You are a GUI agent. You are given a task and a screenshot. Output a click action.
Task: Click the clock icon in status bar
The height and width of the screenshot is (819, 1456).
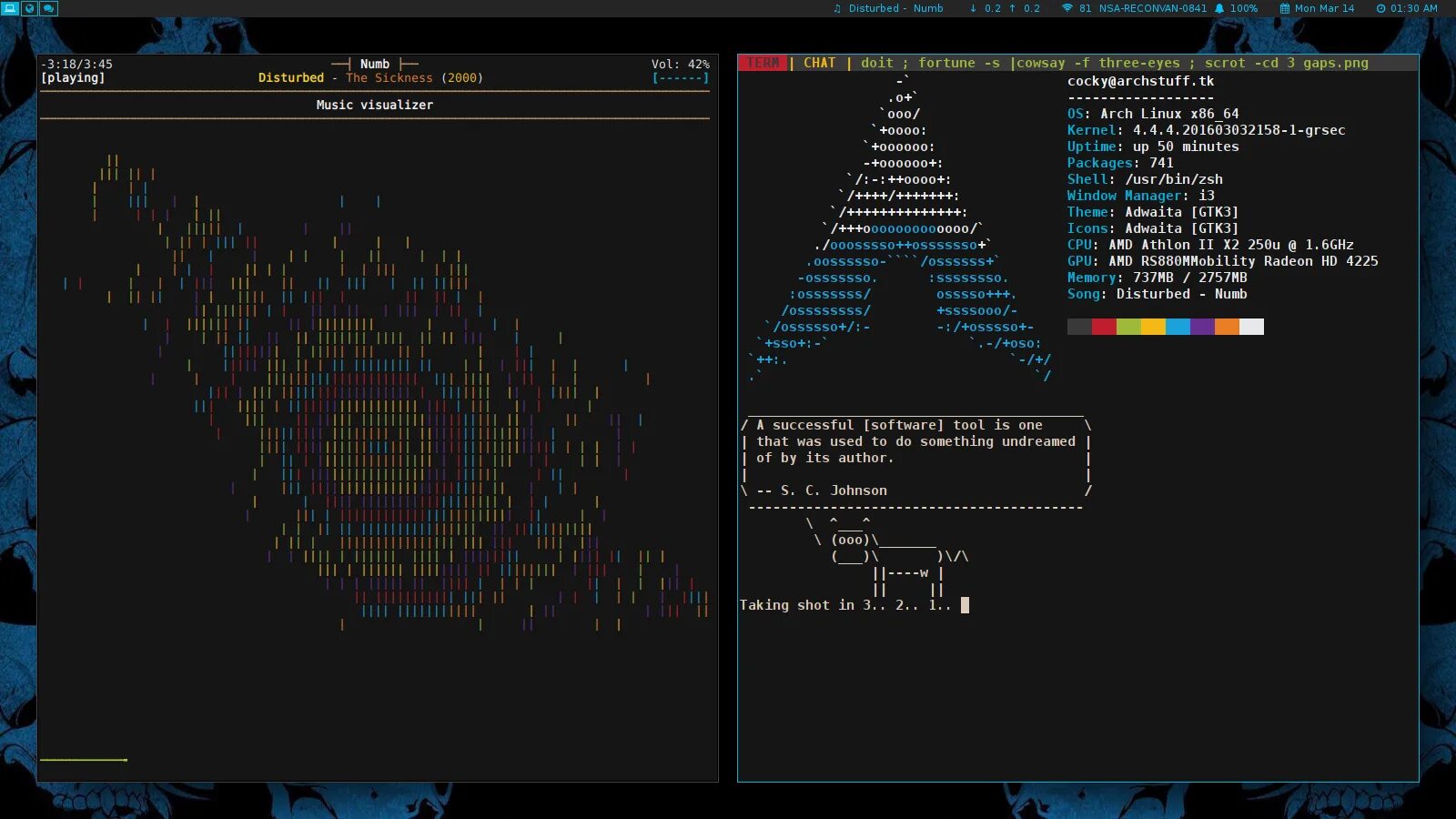point(1380,8)
